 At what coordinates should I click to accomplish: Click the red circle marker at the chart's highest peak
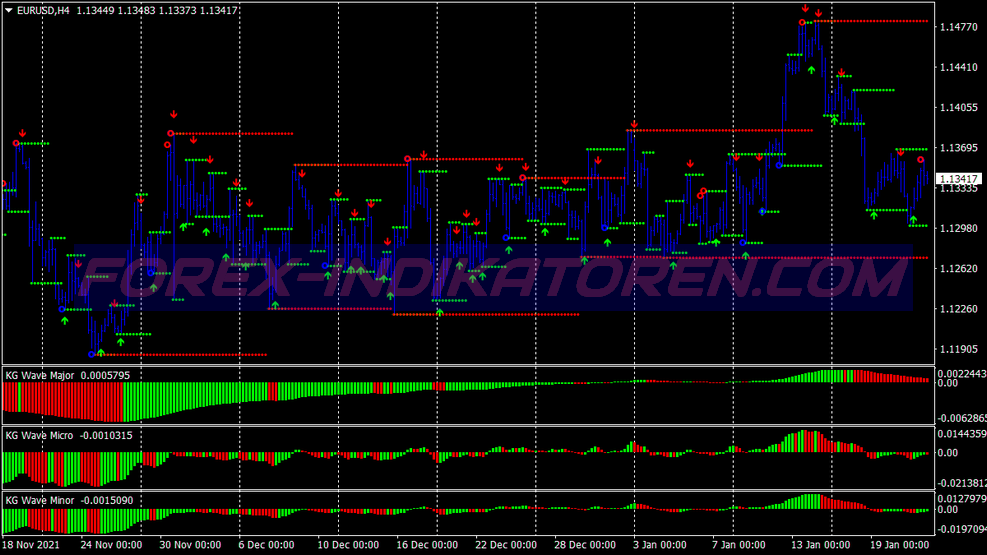[802, 22]
